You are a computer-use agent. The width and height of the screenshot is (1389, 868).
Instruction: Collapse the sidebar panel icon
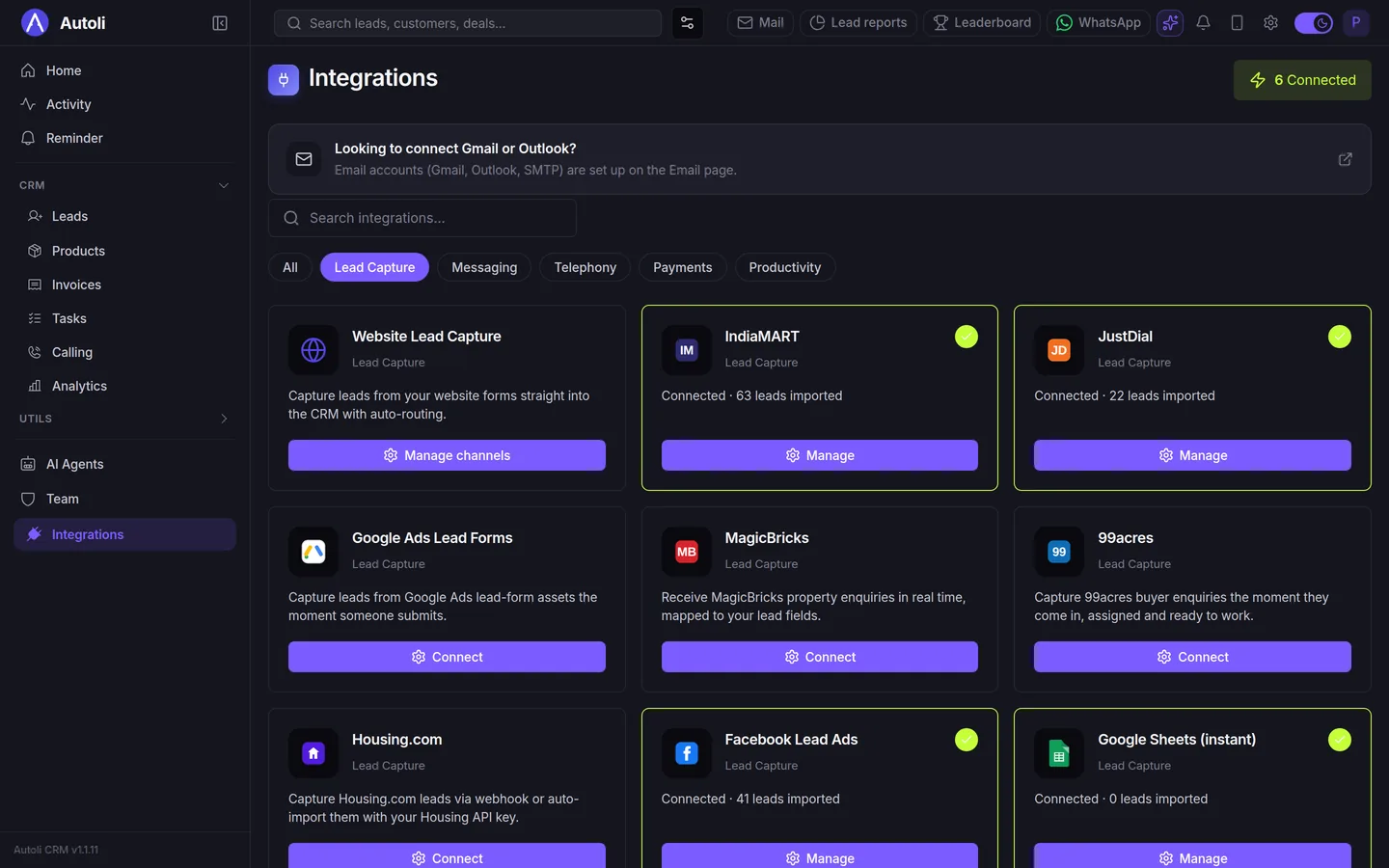(220, 23)
